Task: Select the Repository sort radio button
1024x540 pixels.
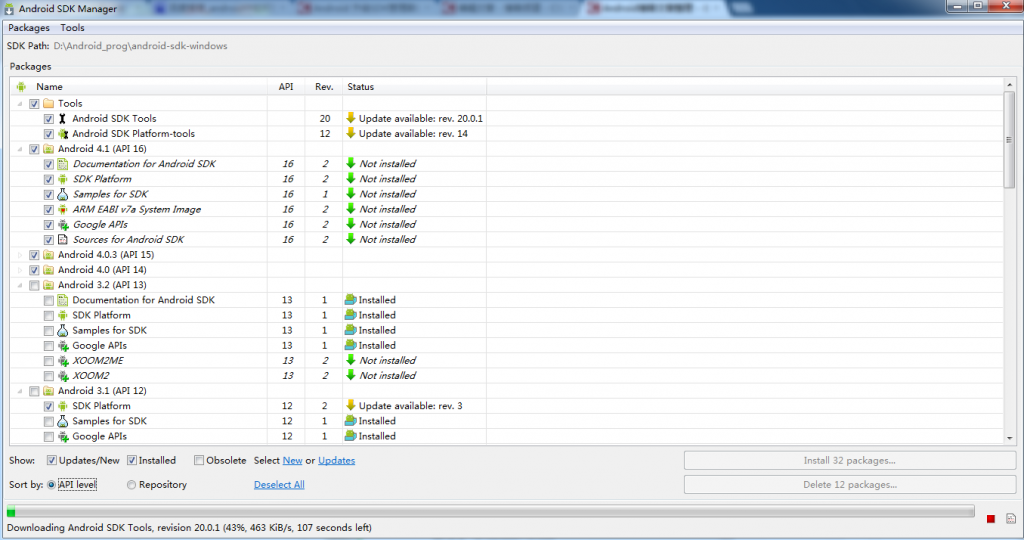Action: [x=131, y=484]
